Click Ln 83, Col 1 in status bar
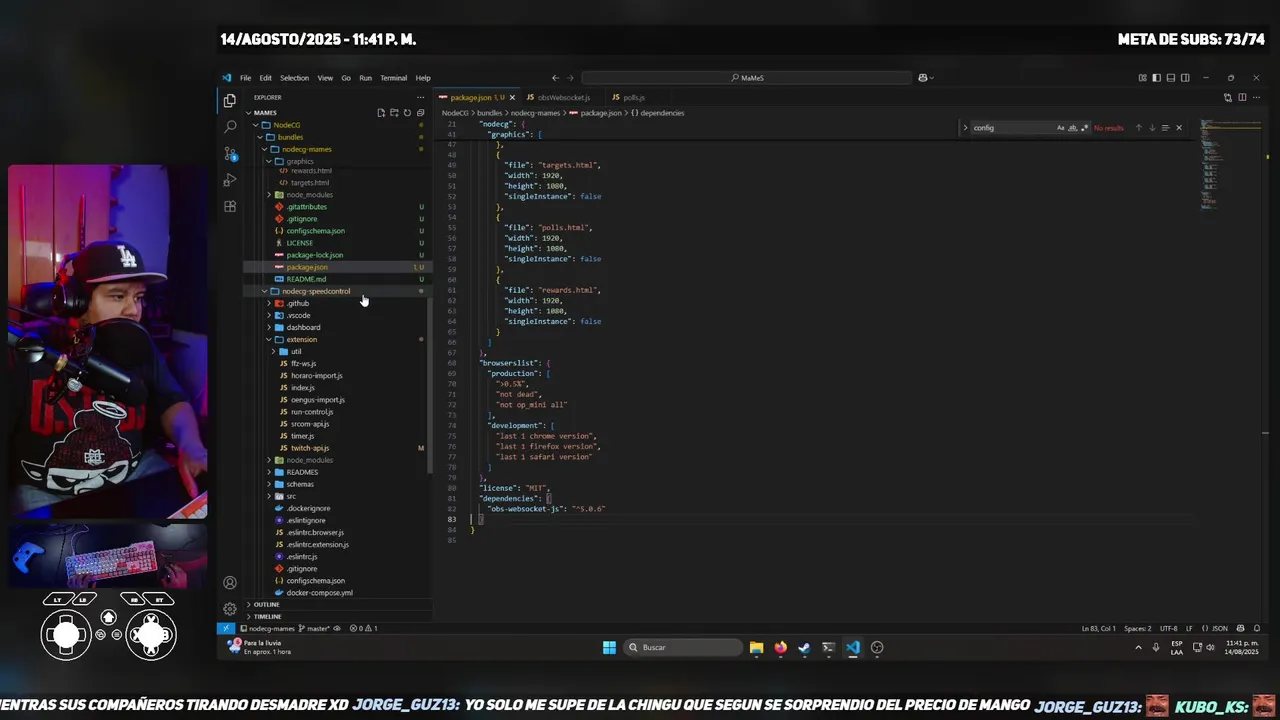 [x=1098, y=628]
